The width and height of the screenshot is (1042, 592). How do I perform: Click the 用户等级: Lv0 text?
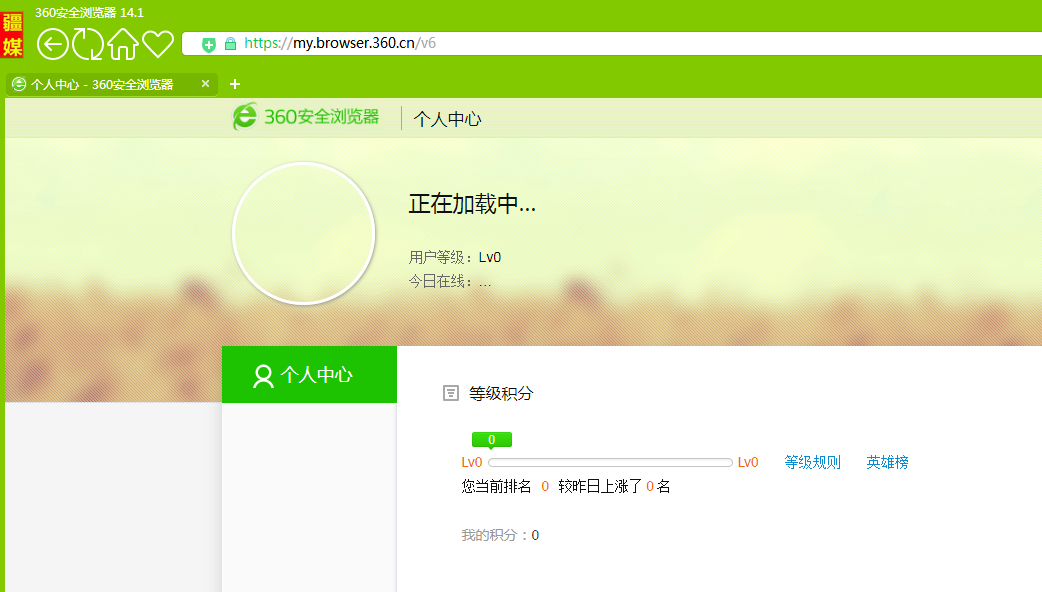tap(455, 257)
